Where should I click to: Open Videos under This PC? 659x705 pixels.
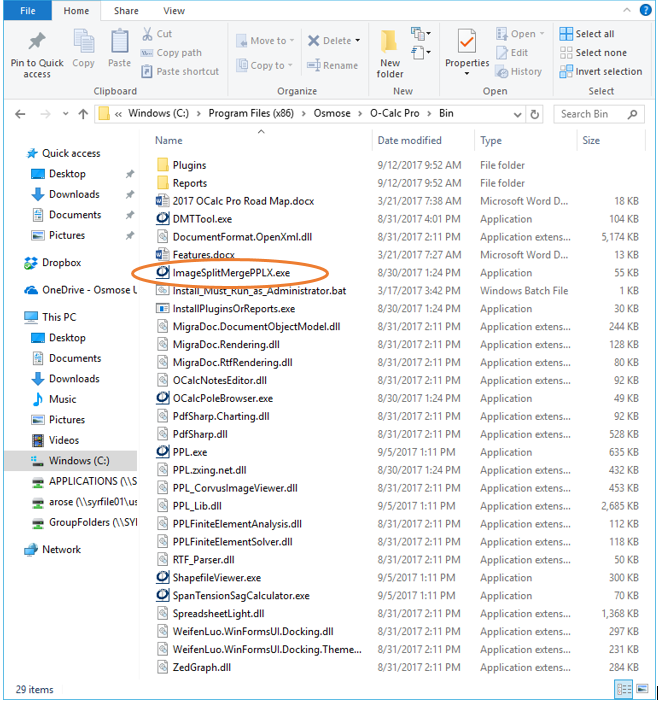pos(55,440)
